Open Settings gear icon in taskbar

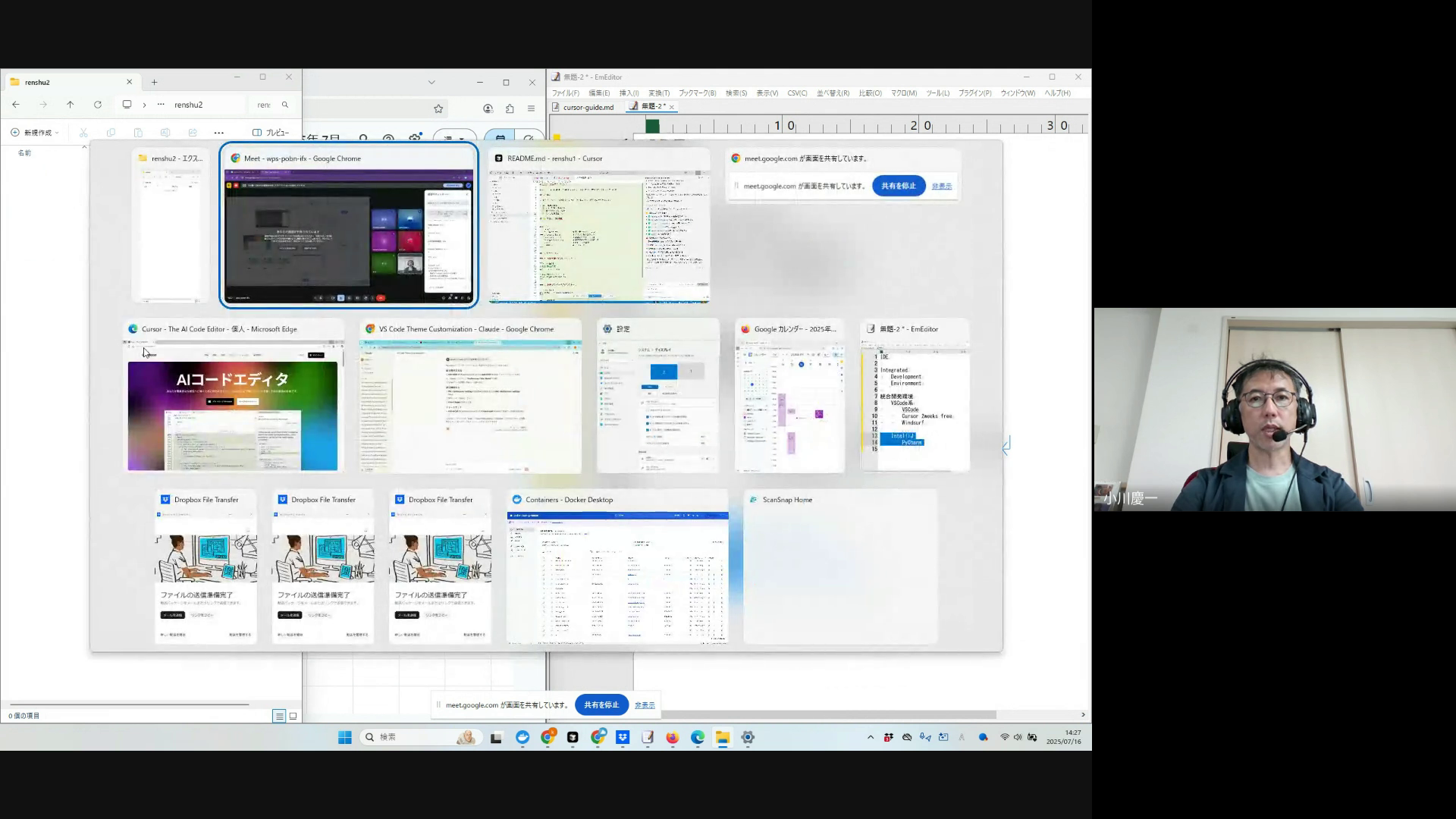[x=748, y=737]
